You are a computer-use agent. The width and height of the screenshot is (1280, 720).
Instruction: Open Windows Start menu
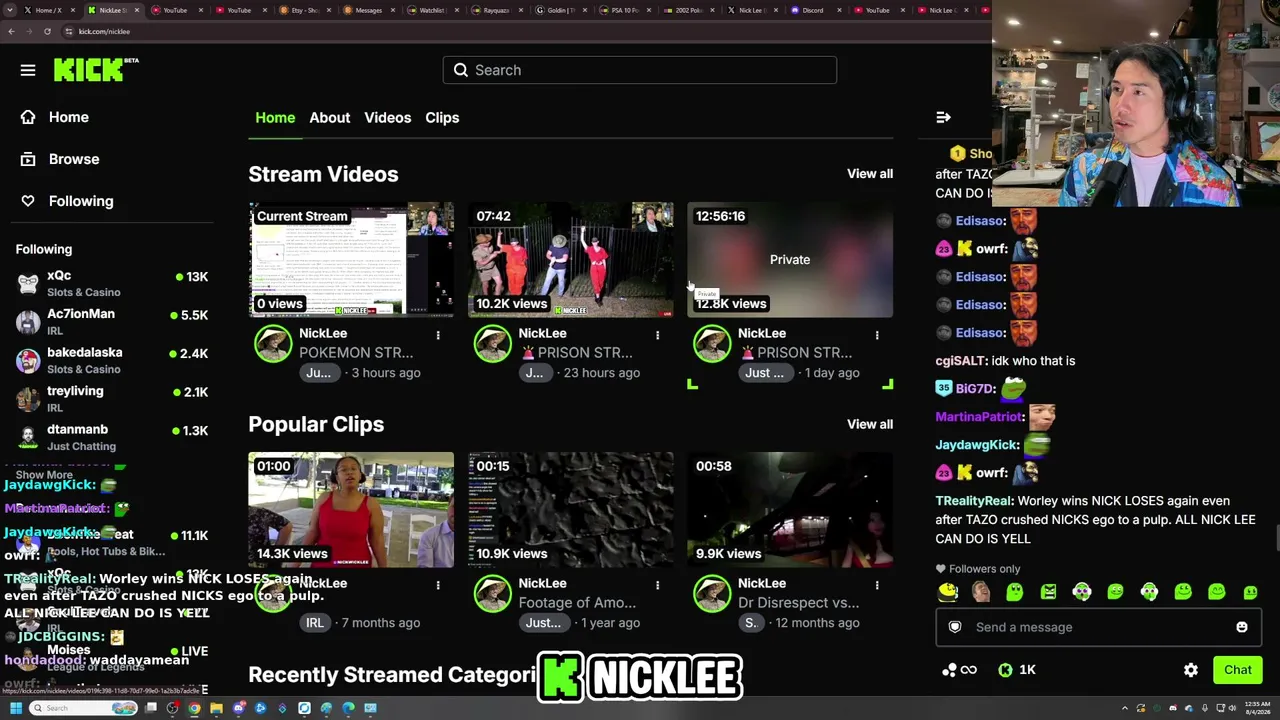tap(15, 708)
